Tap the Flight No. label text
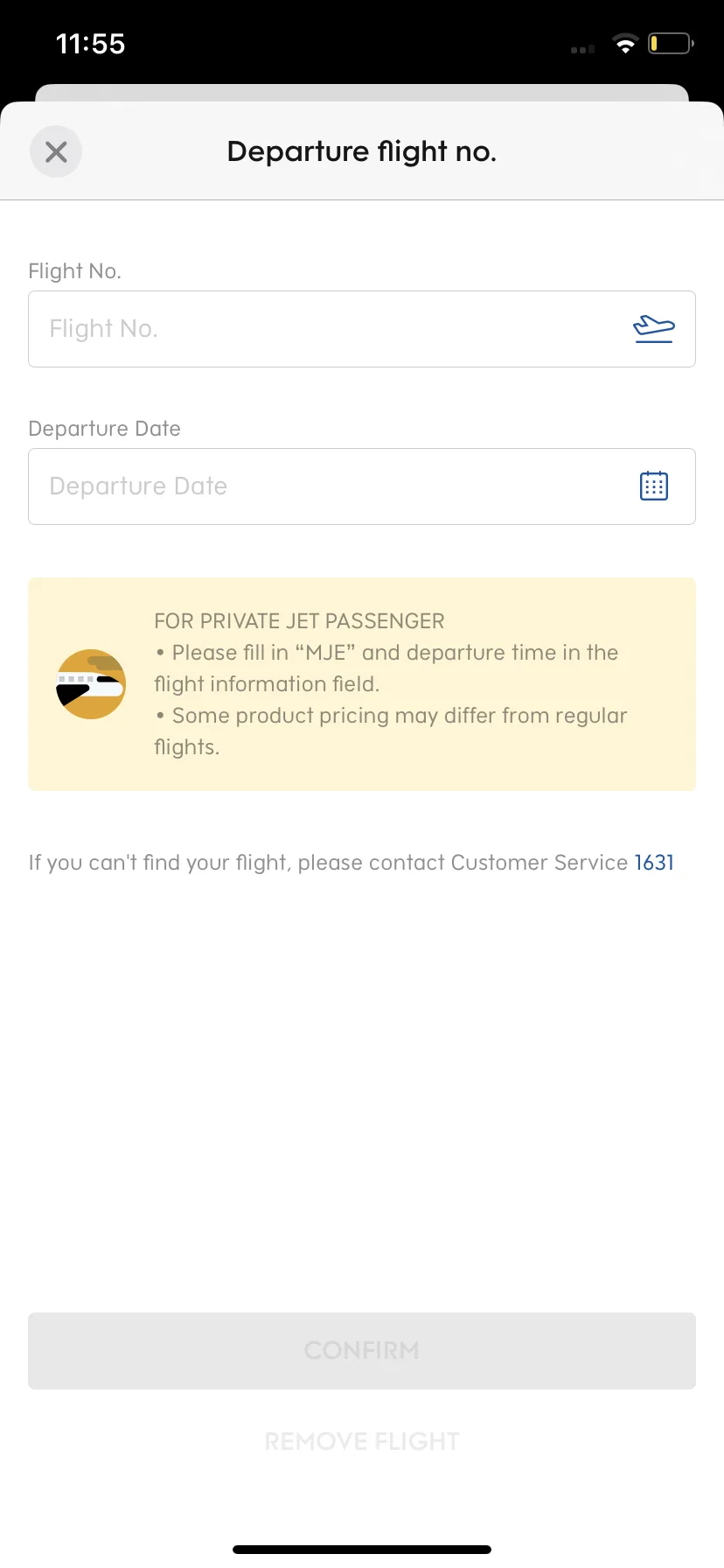The width and height of the screenshot is (724, 1568). pos(74,271)
